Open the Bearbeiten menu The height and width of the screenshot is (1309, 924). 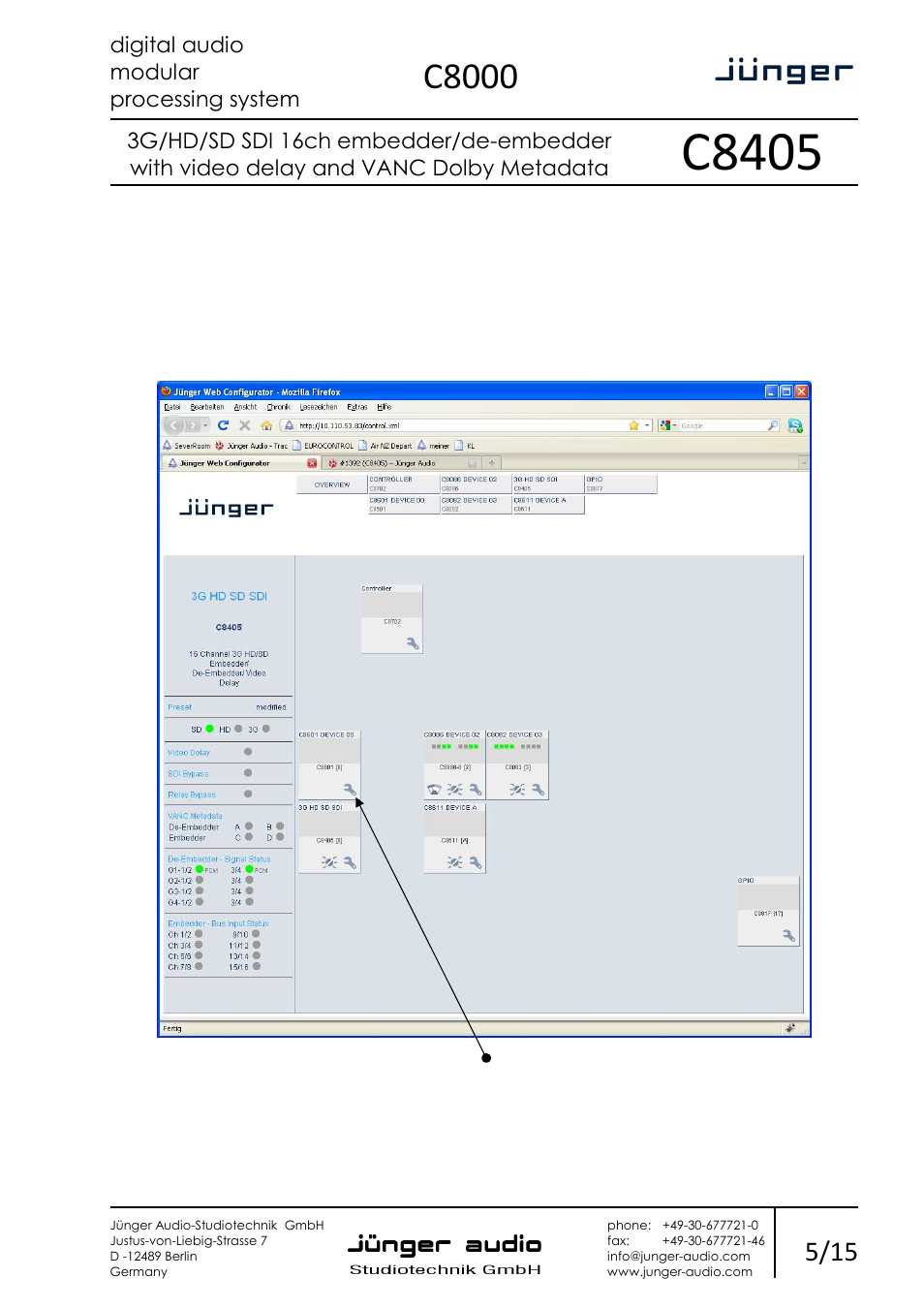[206, 407]
